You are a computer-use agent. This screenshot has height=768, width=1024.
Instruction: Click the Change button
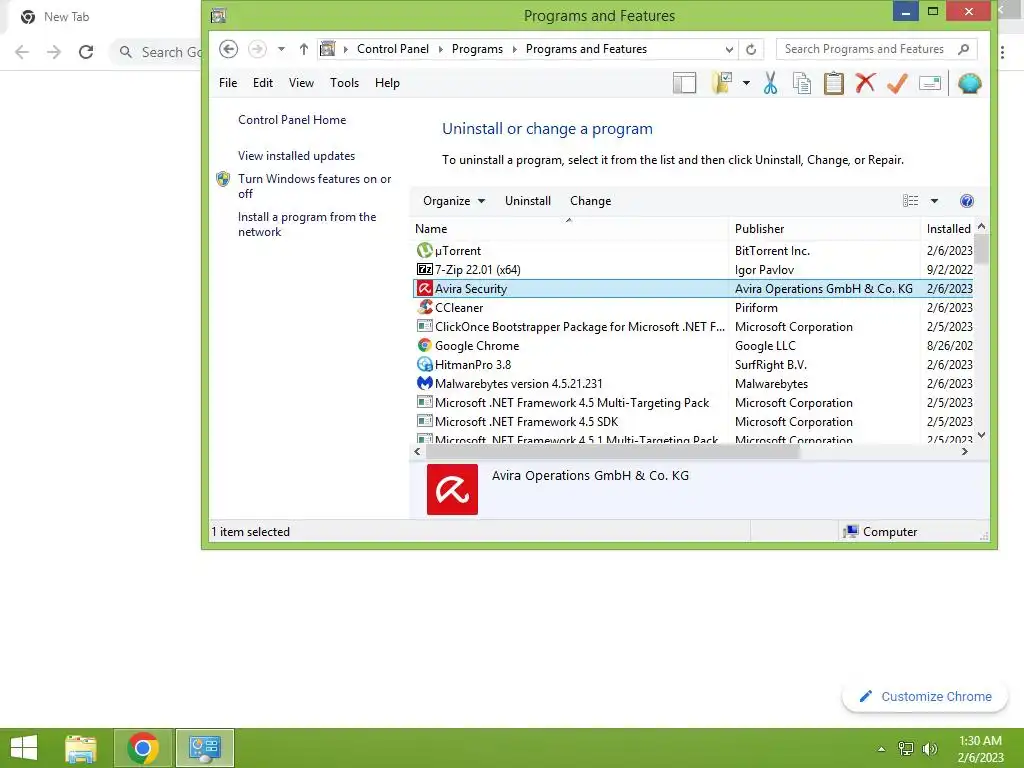(590, 201)
